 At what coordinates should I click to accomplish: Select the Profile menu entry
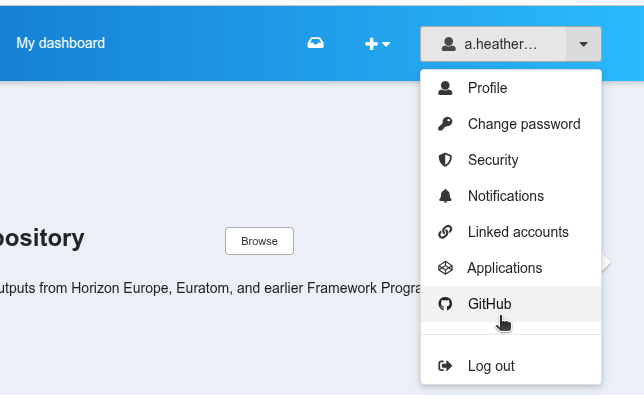(x=487, y=88)
